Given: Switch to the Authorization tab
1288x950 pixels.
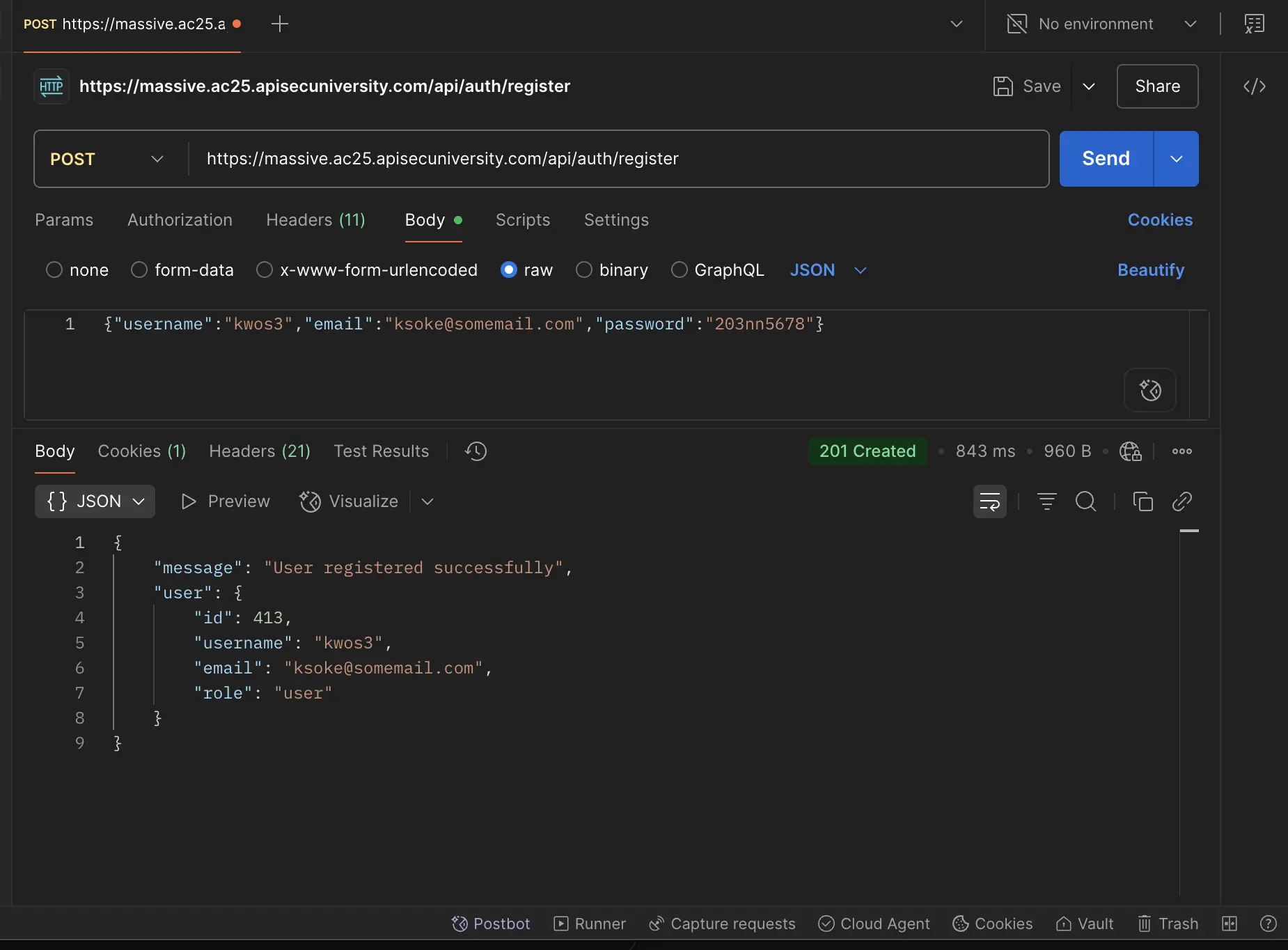Looking at the screenshot, I should (x=180, y=220).
